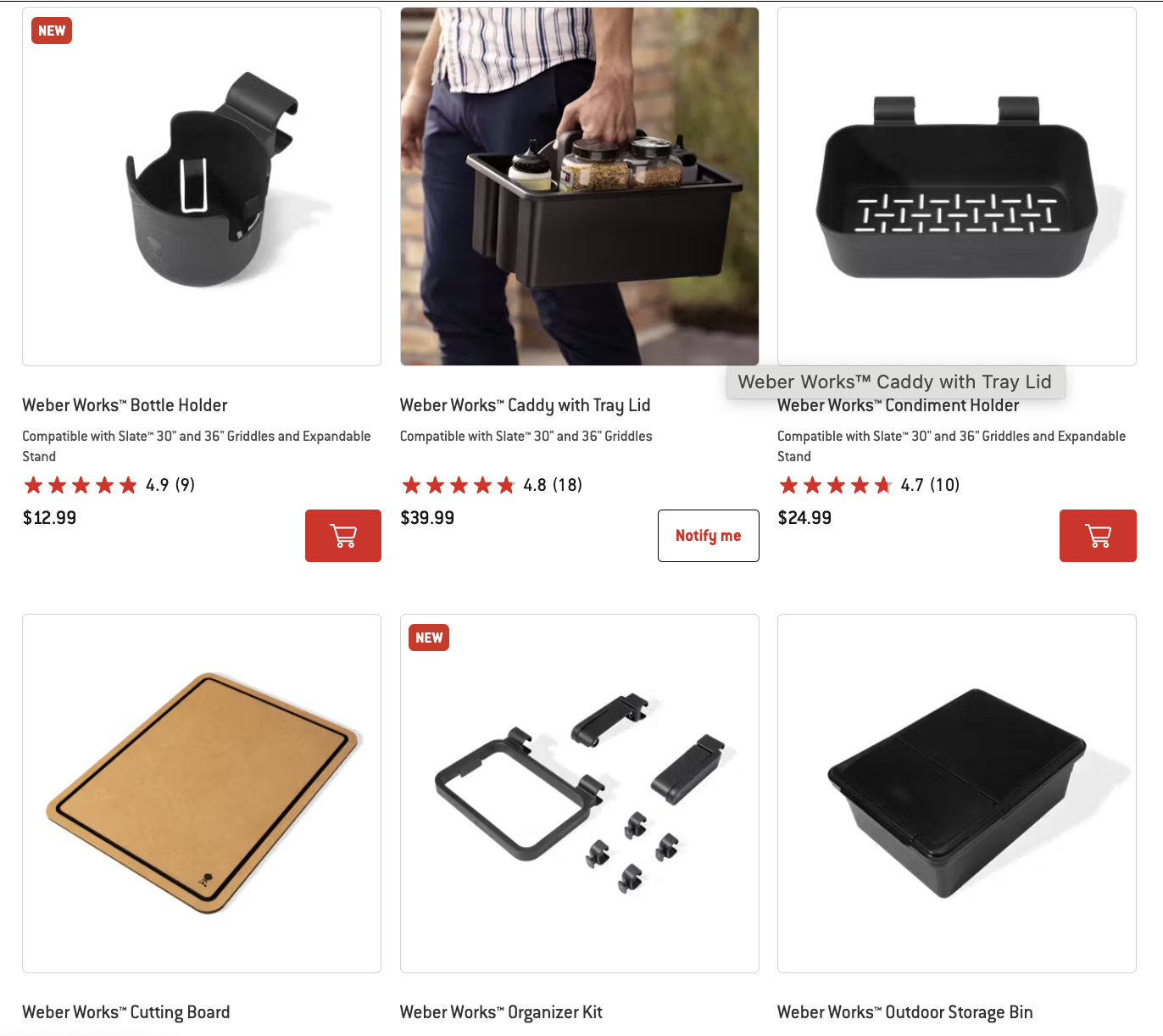Open Bottle Holder product image
This screenshot has height=1036, width=1163.
[x=202, y=187]
